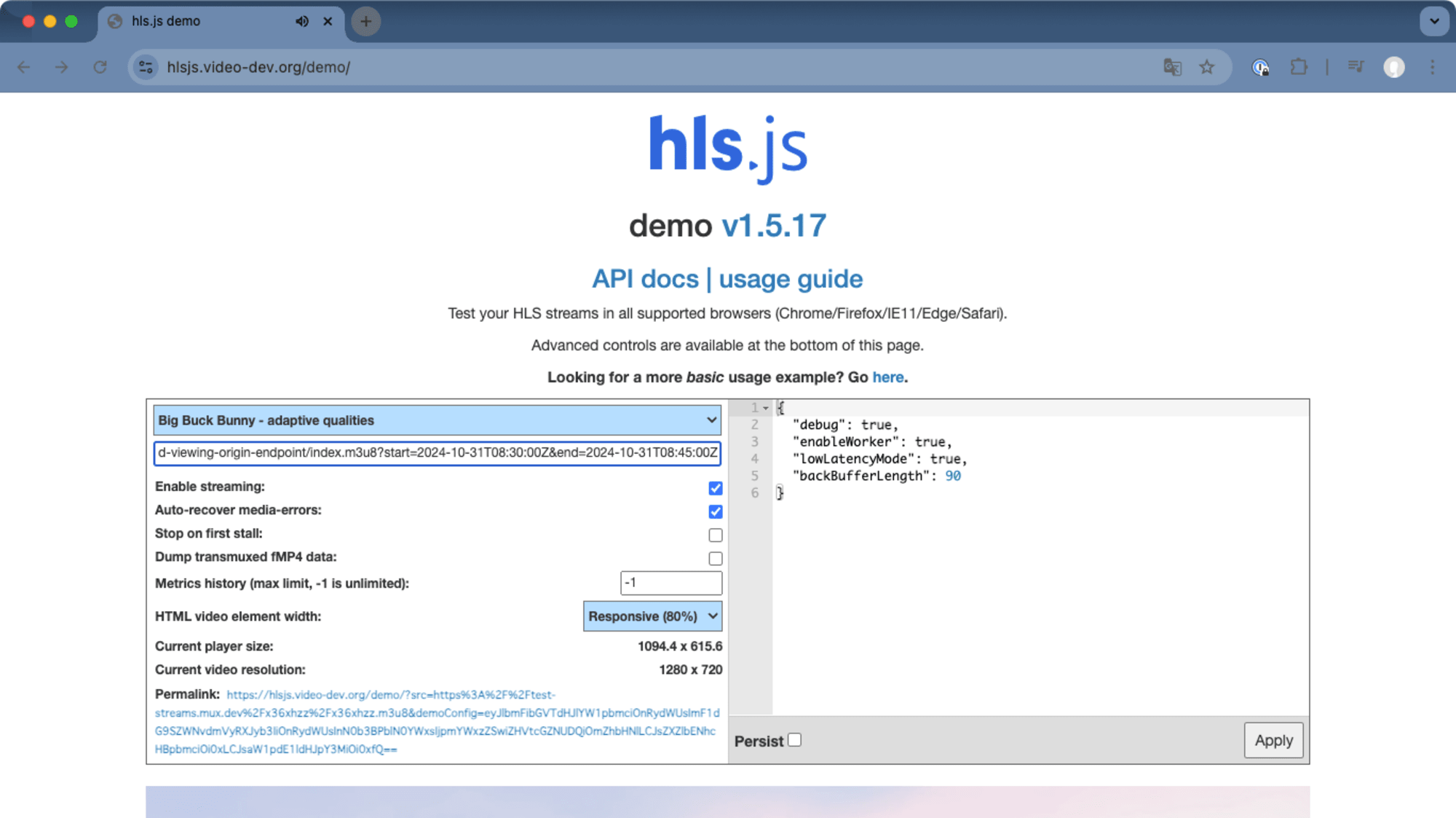Open the media control icon in toolbar

[1356, 67]
